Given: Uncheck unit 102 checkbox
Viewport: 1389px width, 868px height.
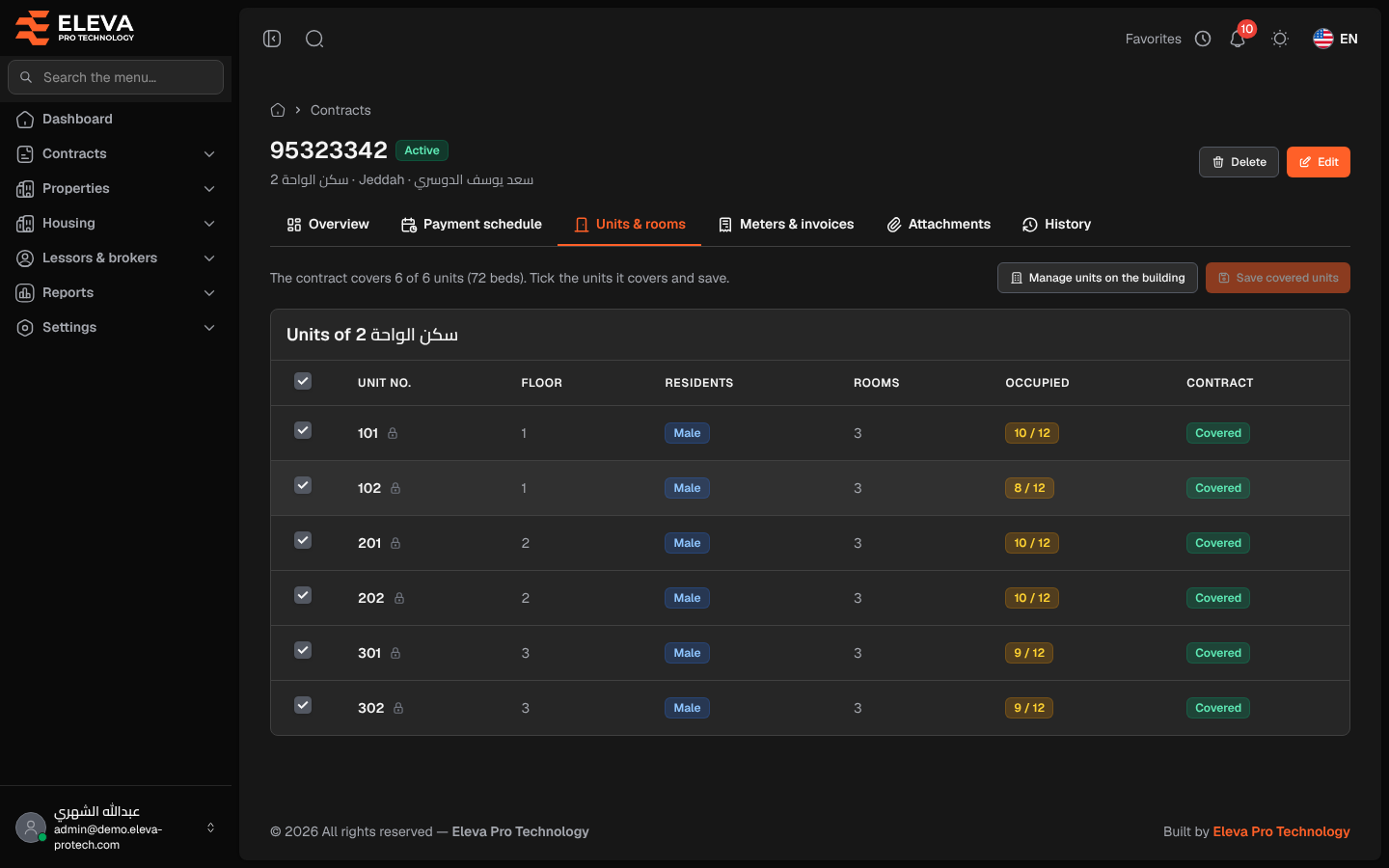Looking at the screenshot, I should click(x=303, y=485).
